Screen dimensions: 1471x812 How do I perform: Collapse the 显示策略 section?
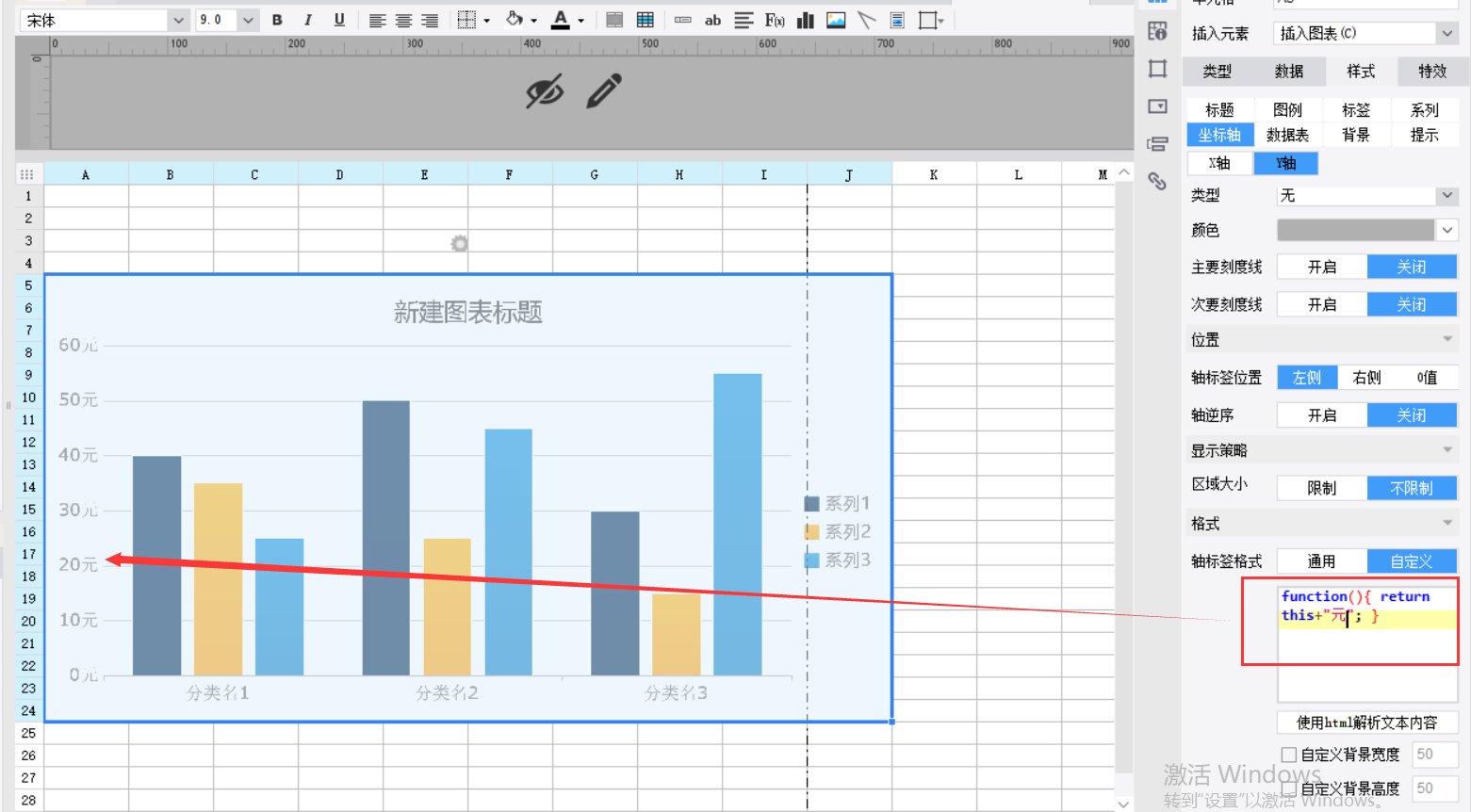point(1447,450)
